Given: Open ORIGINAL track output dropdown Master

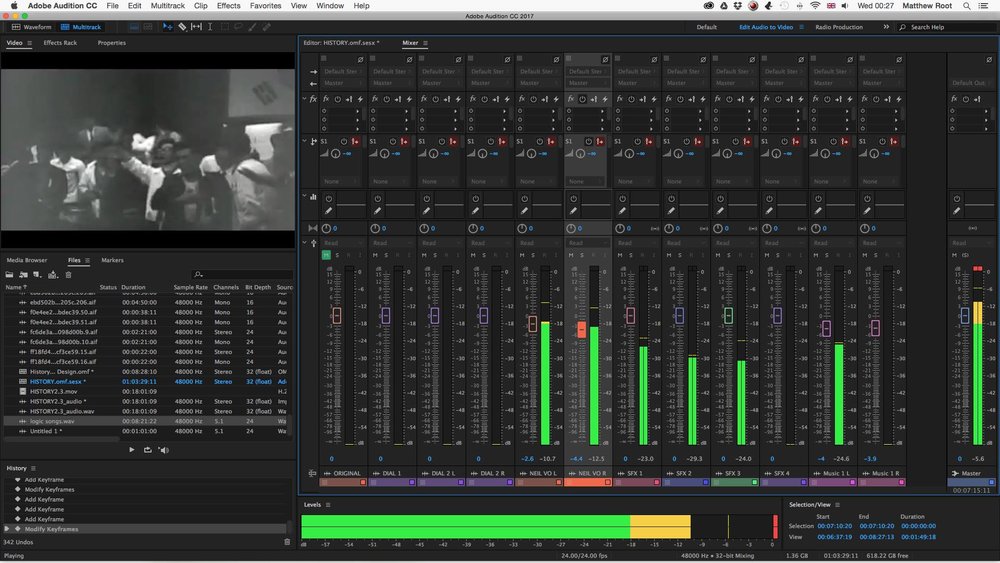Looking at the screenshot, I should click(x=342, y=83).
